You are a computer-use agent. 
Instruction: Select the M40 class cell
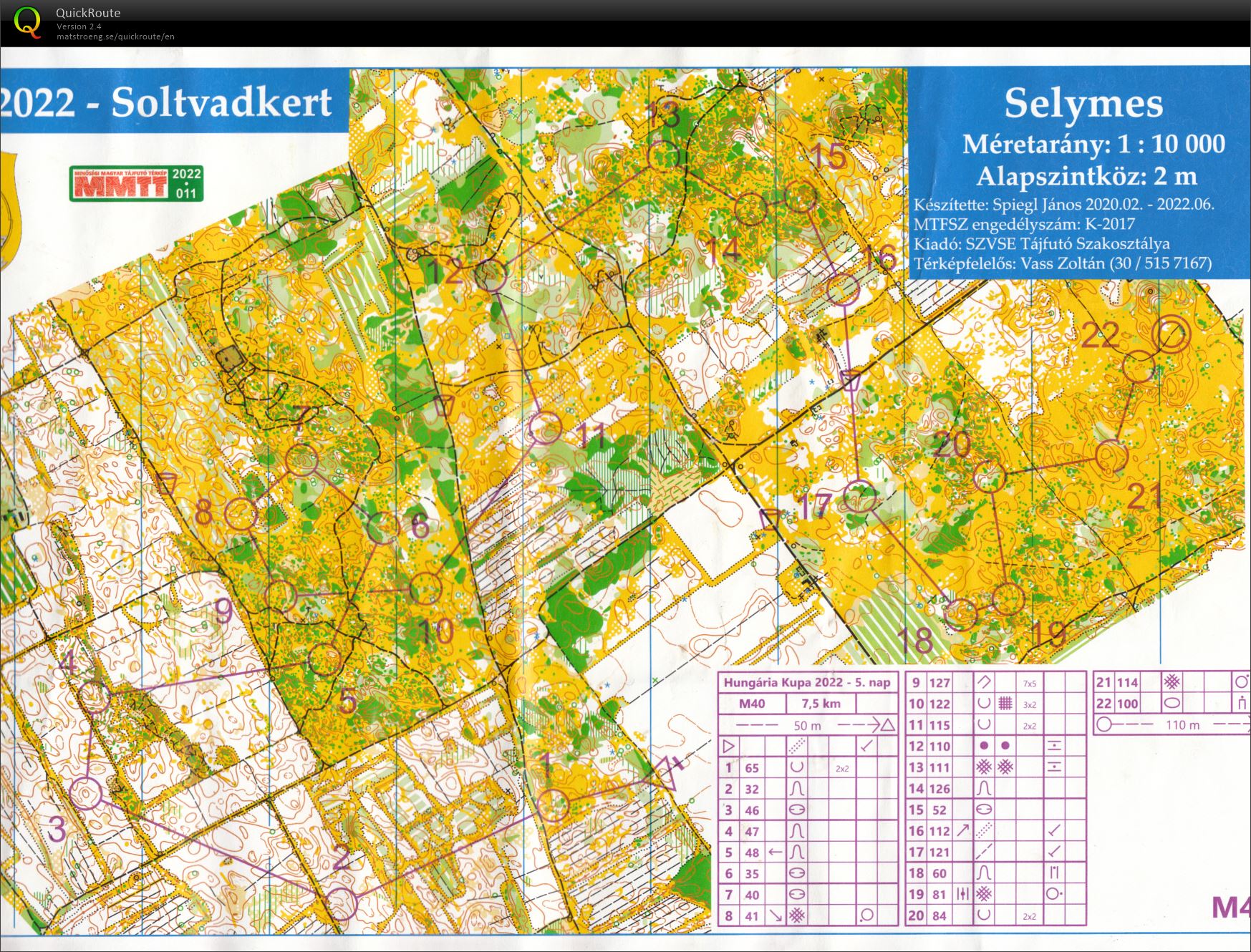751,704
